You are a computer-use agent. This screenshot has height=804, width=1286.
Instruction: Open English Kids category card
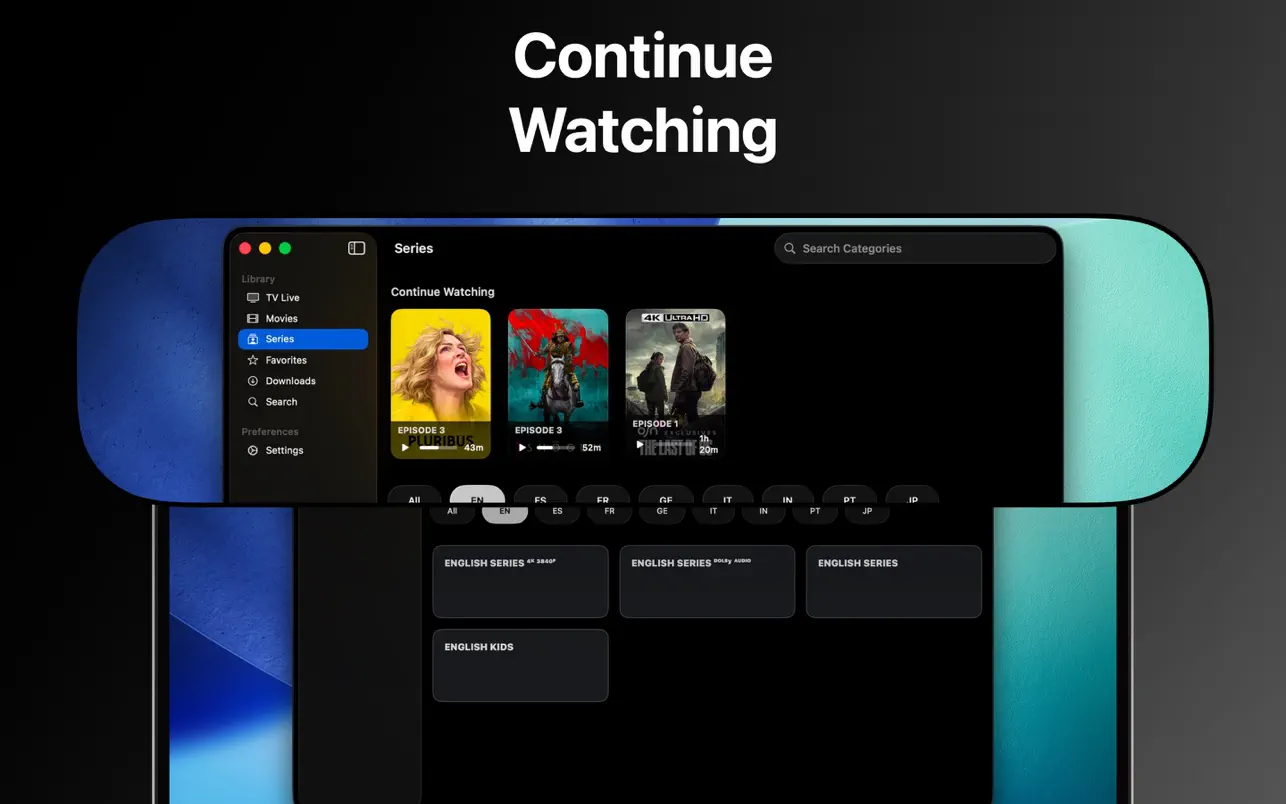click(x=520, y=665)
